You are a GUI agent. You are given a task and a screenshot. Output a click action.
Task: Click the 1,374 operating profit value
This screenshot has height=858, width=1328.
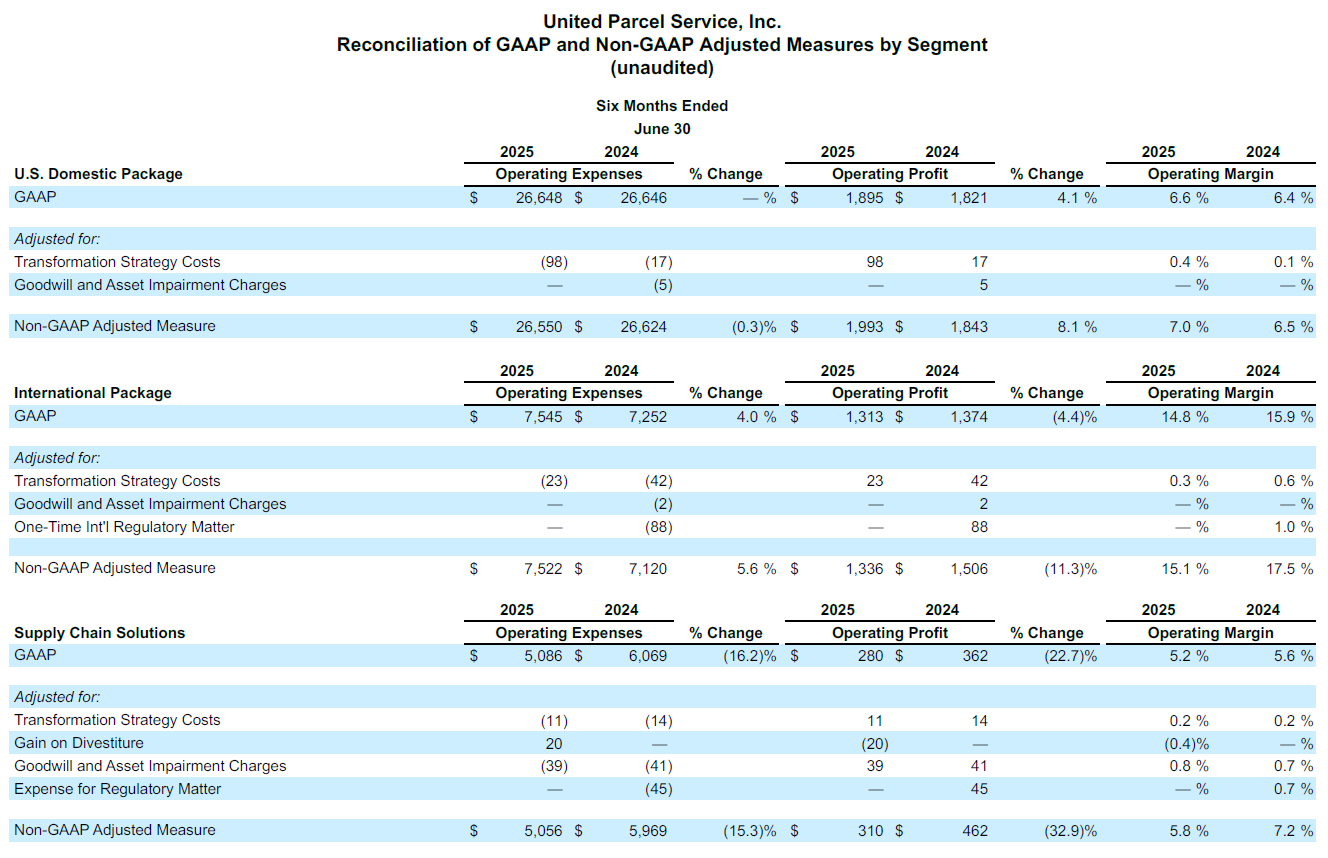point(969,417)
